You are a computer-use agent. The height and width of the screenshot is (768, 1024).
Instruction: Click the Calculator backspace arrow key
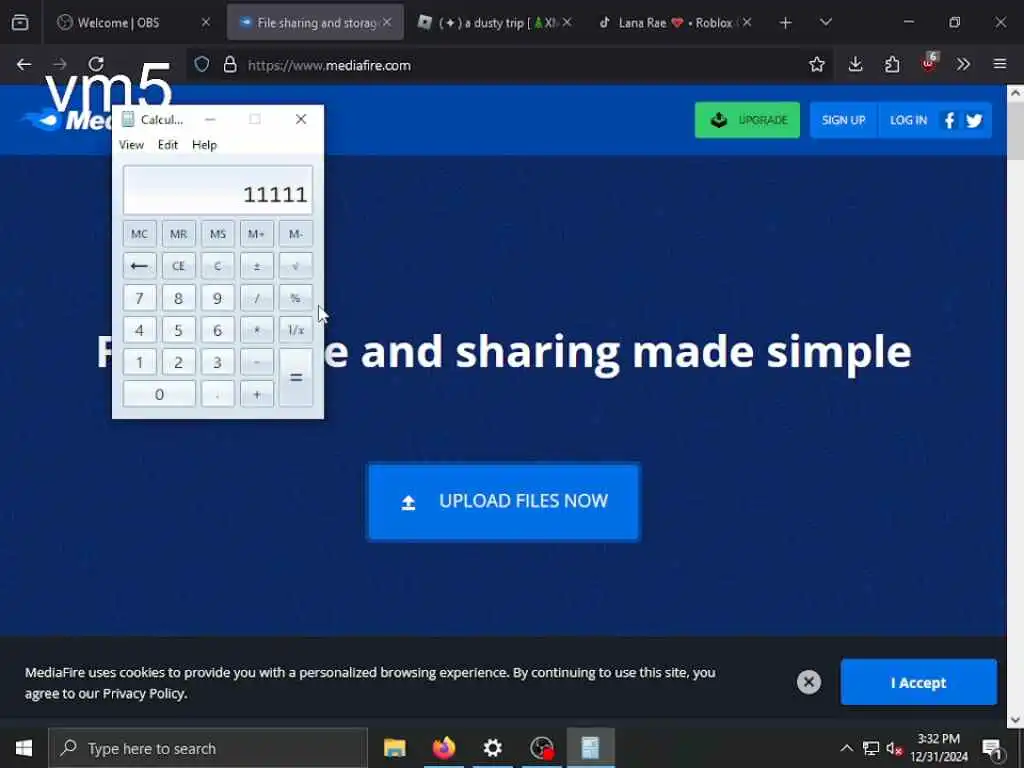pyautogui.click(x=139, y=266)
